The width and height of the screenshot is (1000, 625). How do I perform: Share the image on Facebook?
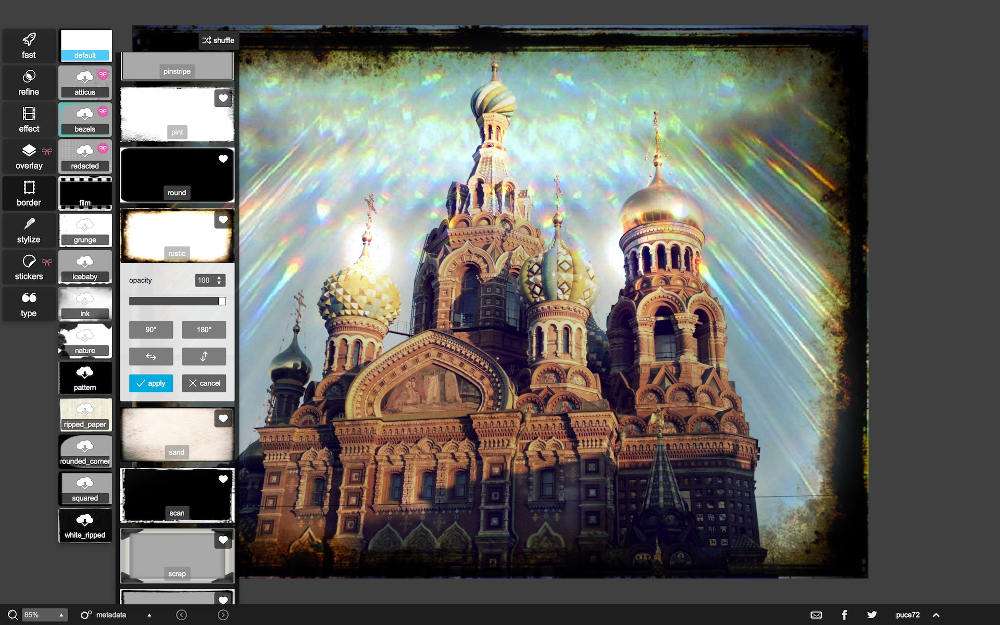(844, 615)
